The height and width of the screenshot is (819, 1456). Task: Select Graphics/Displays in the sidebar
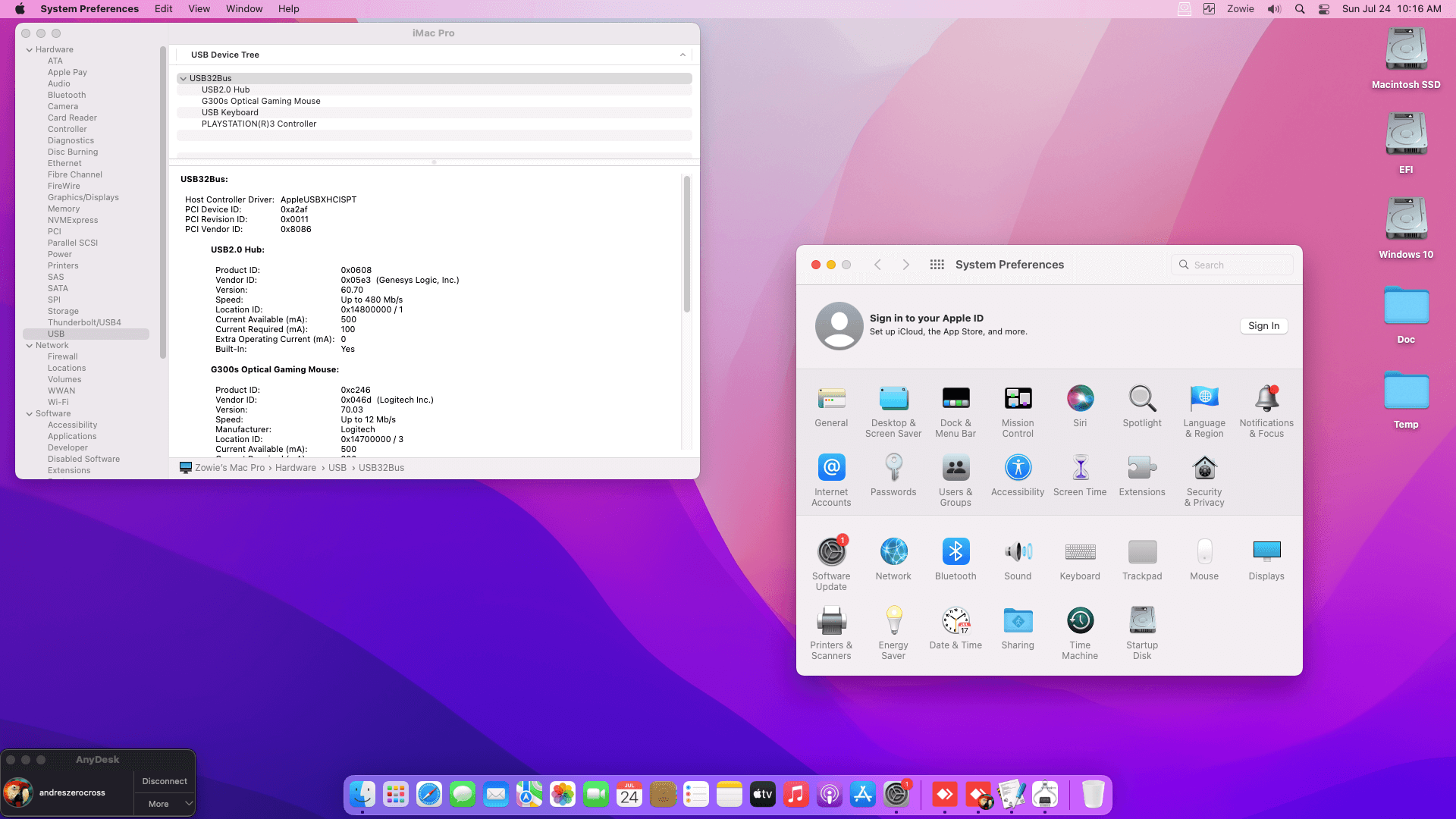click(x=83, y=198)
